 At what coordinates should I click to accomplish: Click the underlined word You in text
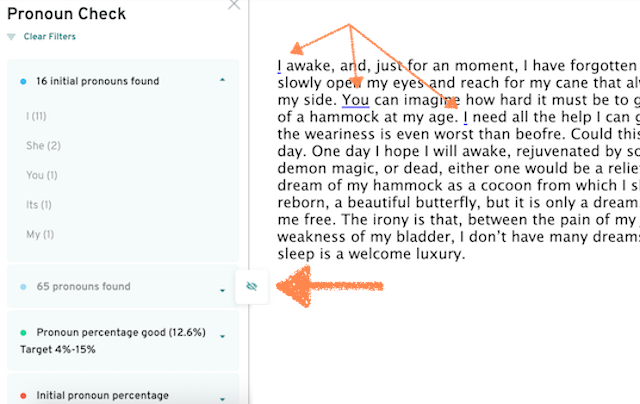(356, 100)
